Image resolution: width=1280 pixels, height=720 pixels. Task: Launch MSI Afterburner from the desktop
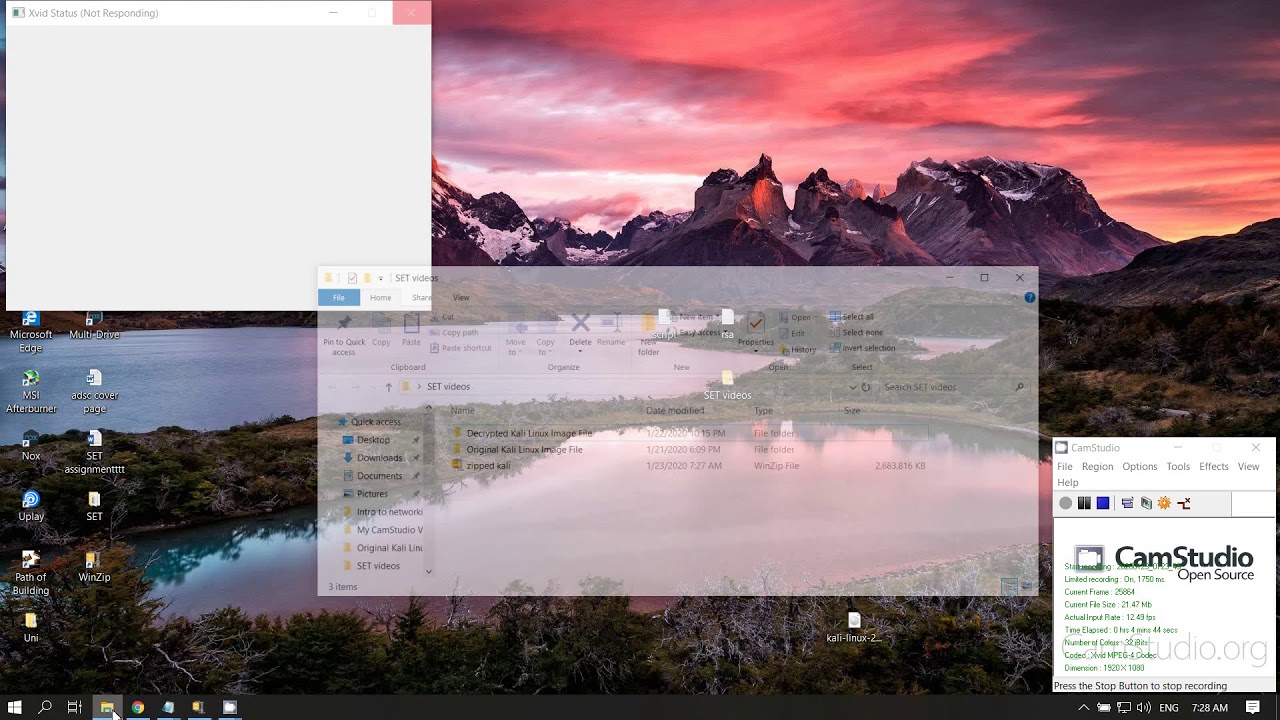click(x=31, y=393)
